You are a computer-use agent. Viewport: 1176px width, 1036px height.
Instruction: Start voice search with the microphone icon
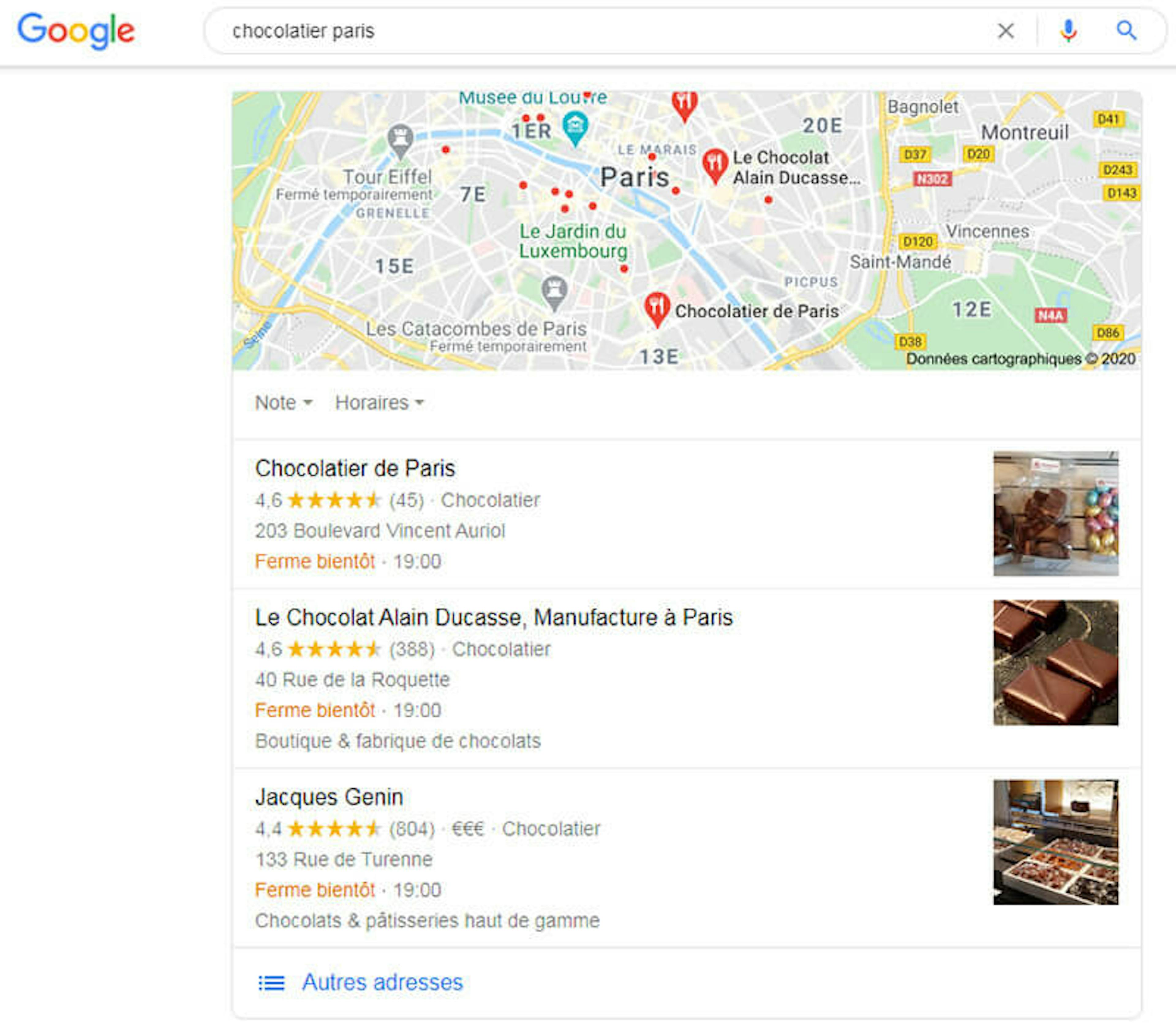coord(1069,31)
